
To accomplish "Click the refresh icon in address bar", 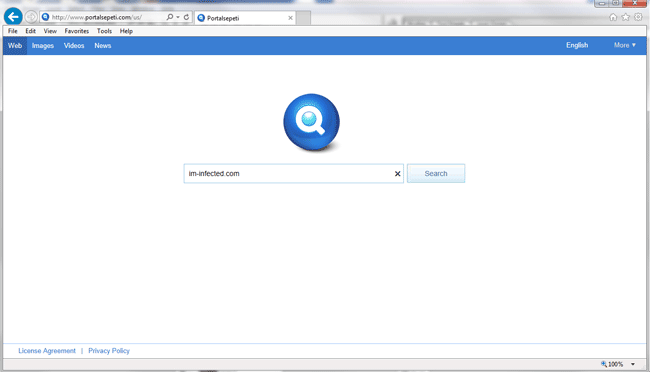I will [x=187, y=17].
